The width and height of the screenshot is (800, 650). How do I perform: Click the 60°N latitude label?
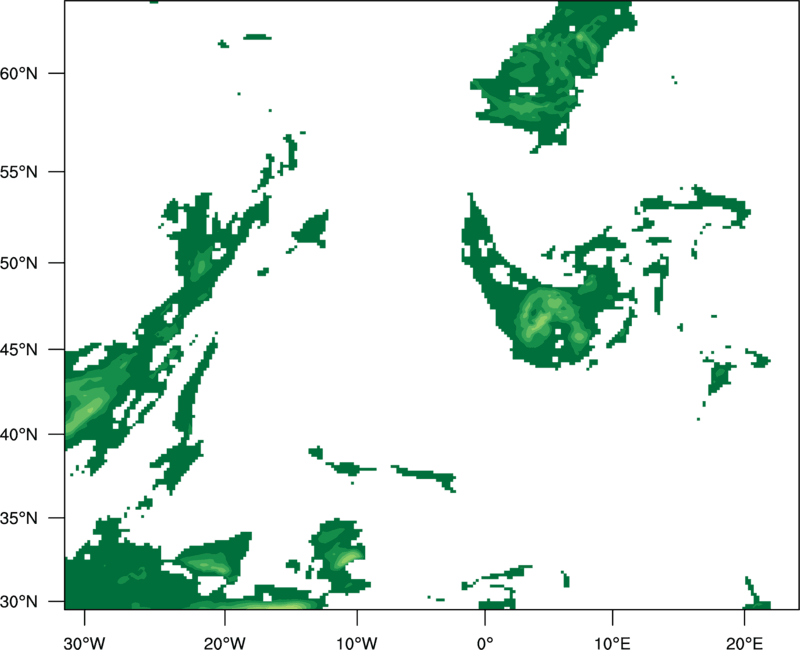click(x=19, y=73)
